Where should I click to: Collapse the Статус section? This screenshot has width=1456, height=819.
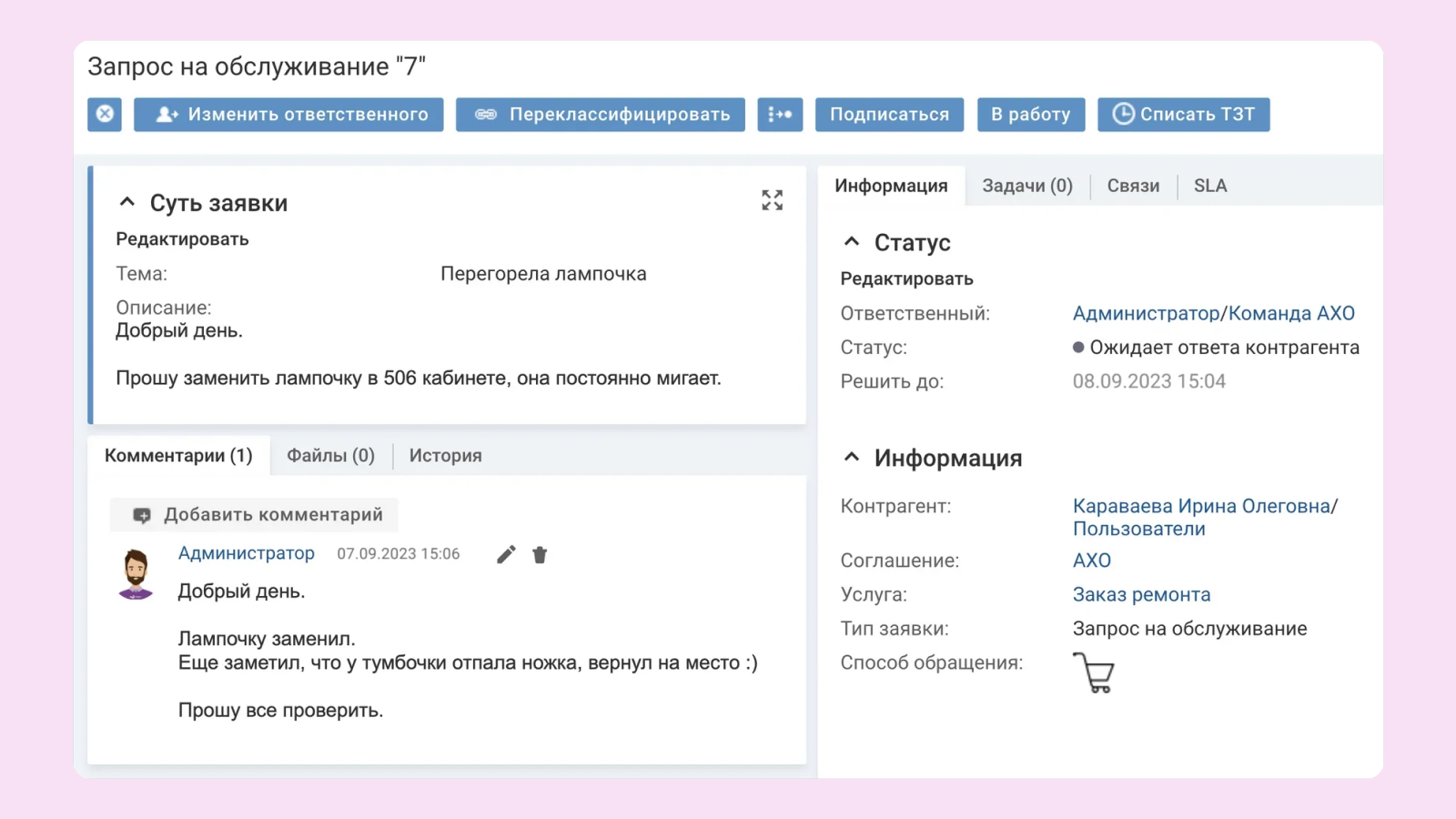852,241
